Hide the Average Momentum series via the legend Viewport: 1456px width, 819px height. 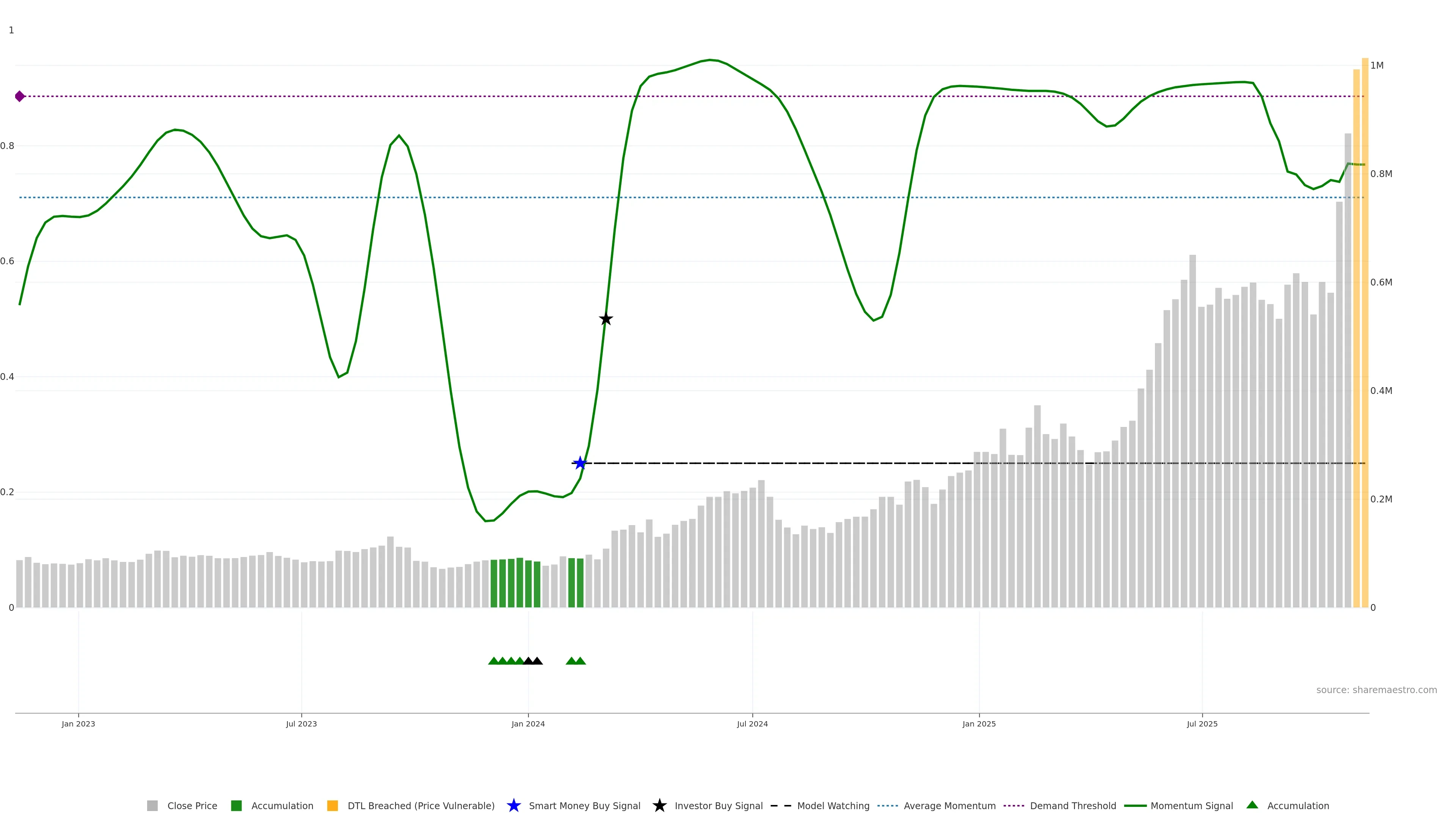point(949,805)
